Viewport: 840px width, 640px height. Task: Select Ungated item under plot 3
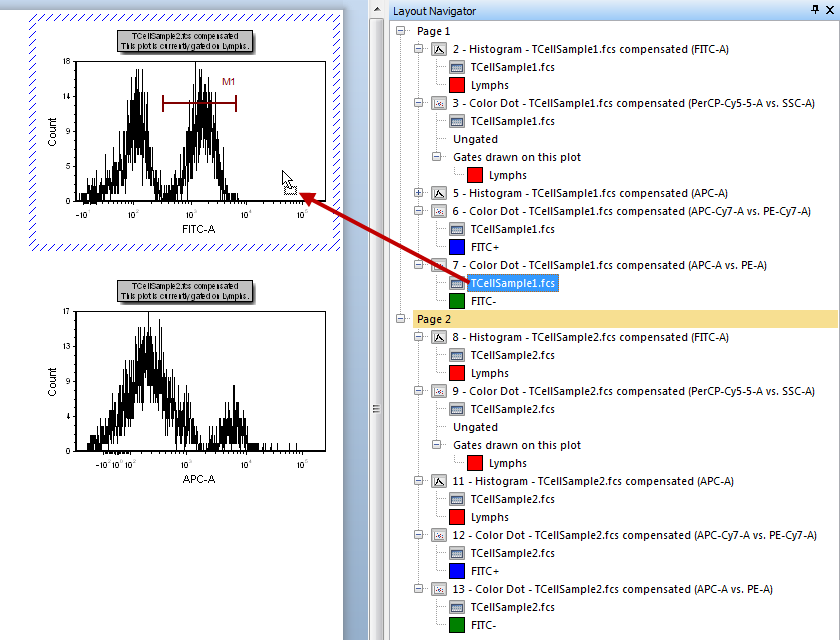[475, 139]
